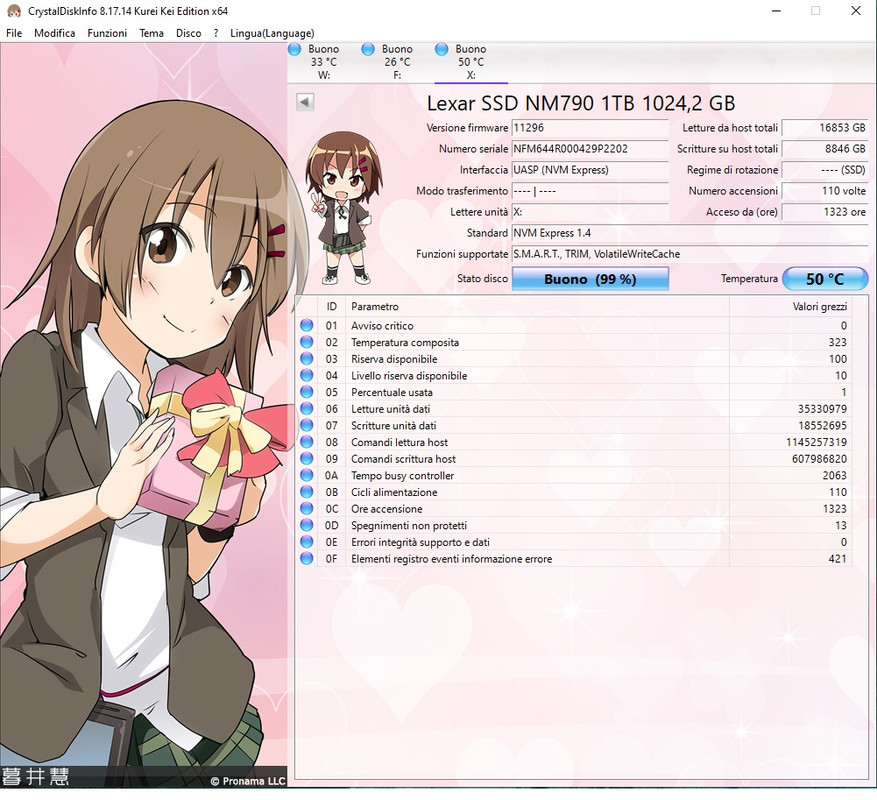The image size is (877, 800).
Task: Click the Buono (99 %) health status button
Action: (590, 279)
